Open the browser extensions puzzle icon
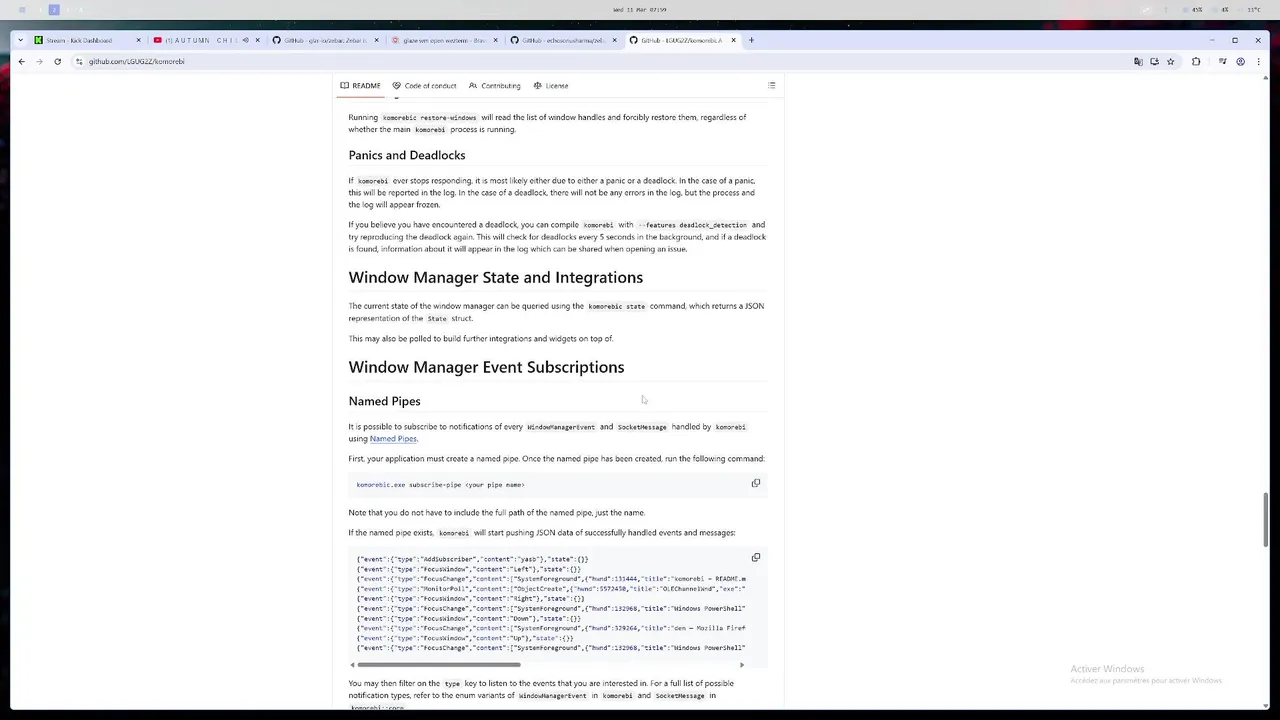Screen dimensions: 1280x720 (x=1196, y=61)
